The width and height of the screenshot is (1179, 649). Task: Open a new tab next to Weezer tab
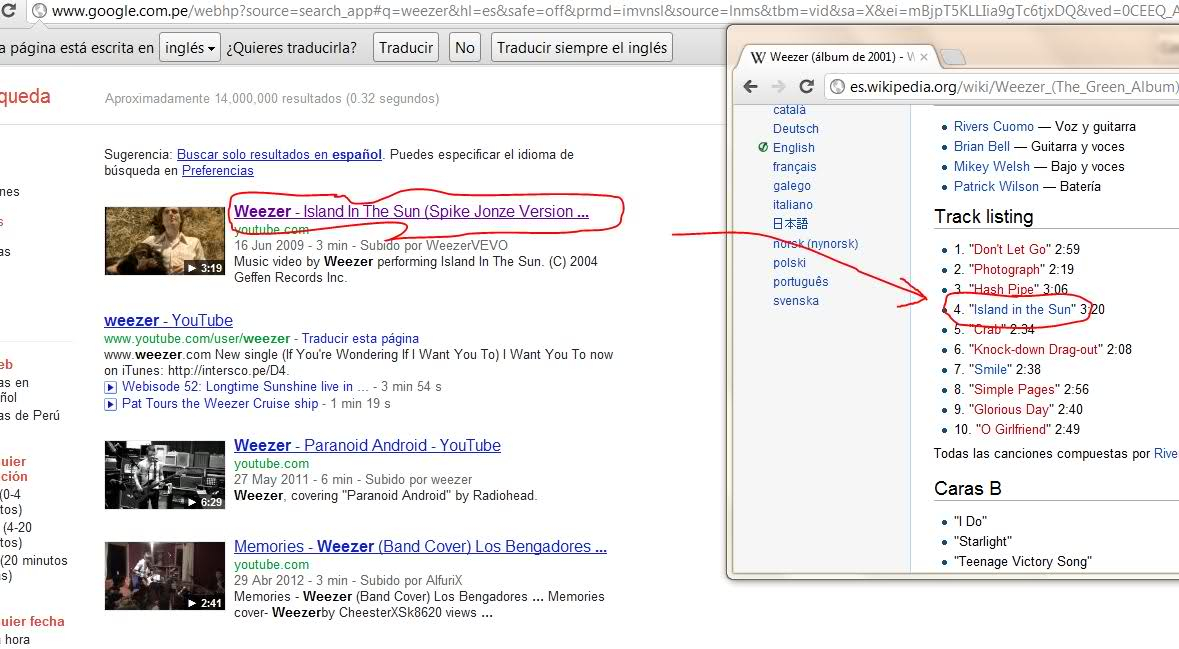pyautogui.click(x=953, y=58)
